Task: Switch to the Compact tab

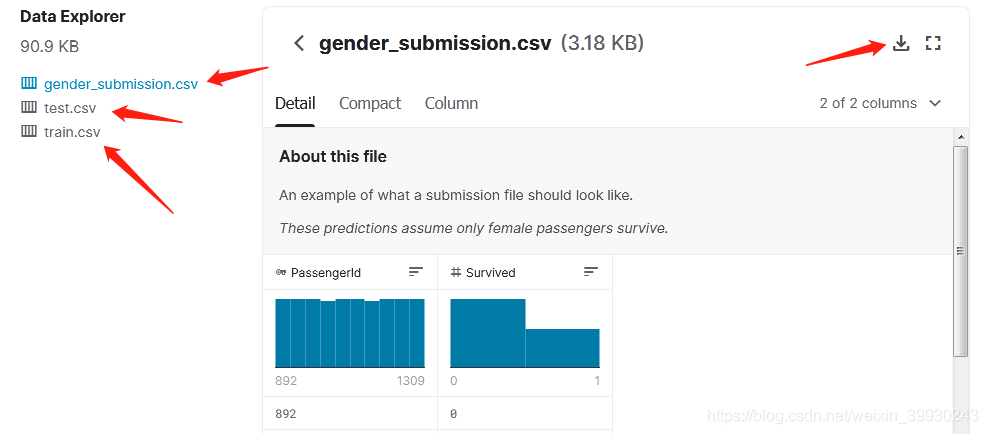Action: (x=370, y=103)
